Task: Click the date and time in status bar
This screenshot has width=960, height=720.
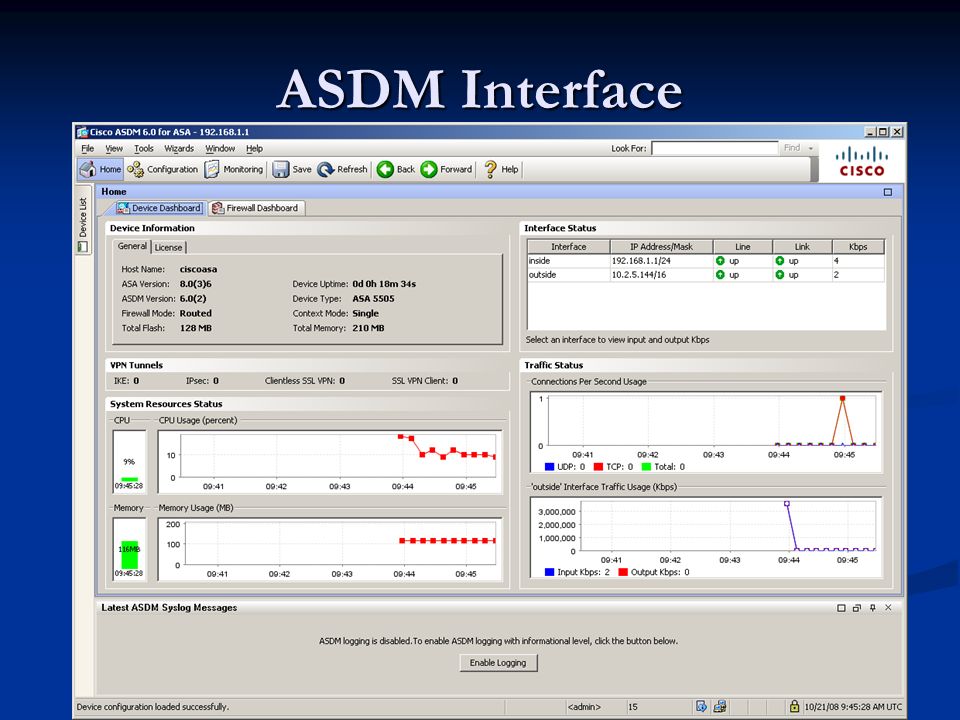Action: [853, 707]
